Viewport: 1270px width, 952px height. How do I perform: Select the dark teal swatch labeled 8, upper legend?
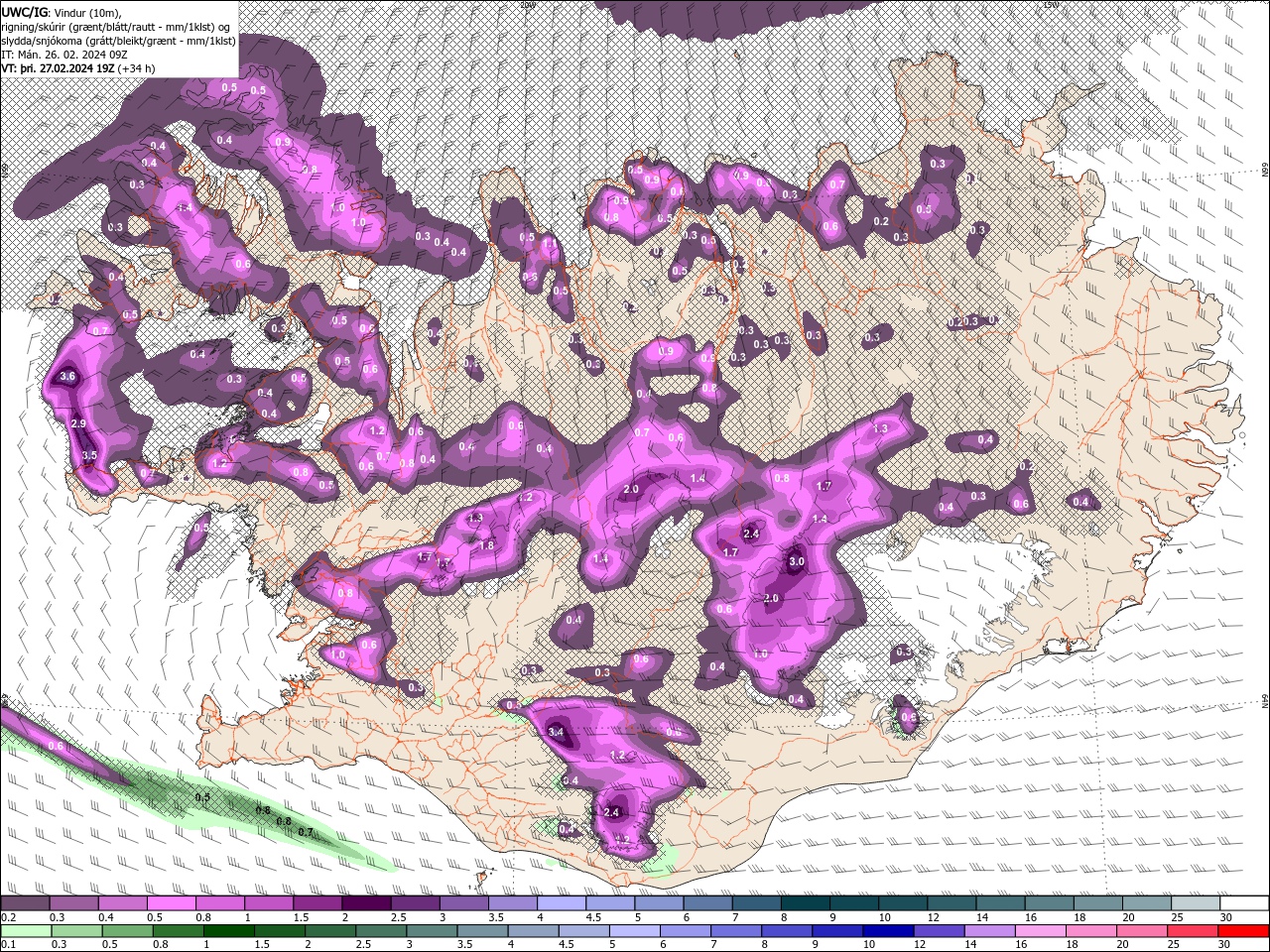point(806,903)
